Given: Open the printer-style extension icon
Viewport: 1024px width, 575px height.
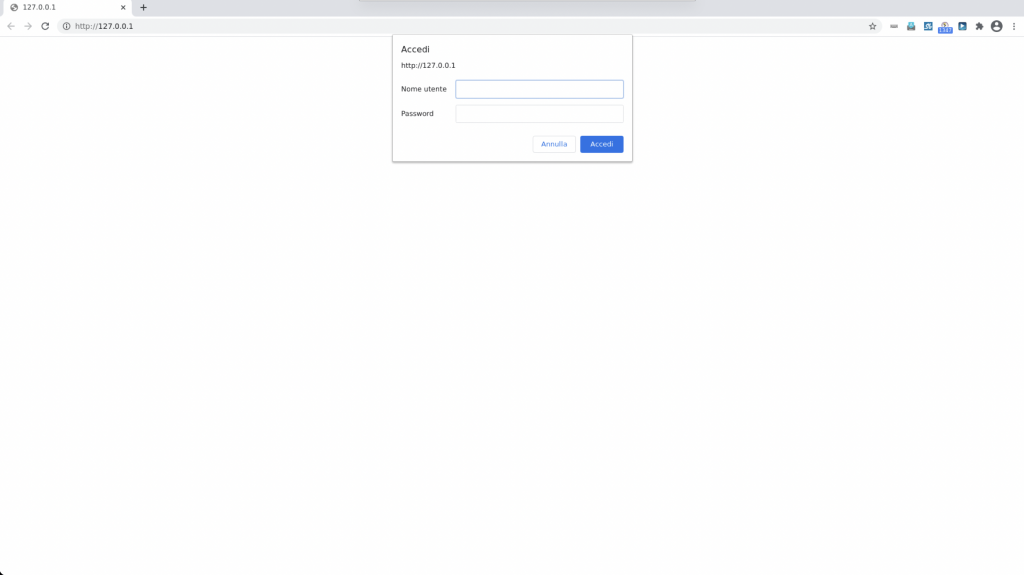Looking at the screenshot, I should (x=911, y=26).
